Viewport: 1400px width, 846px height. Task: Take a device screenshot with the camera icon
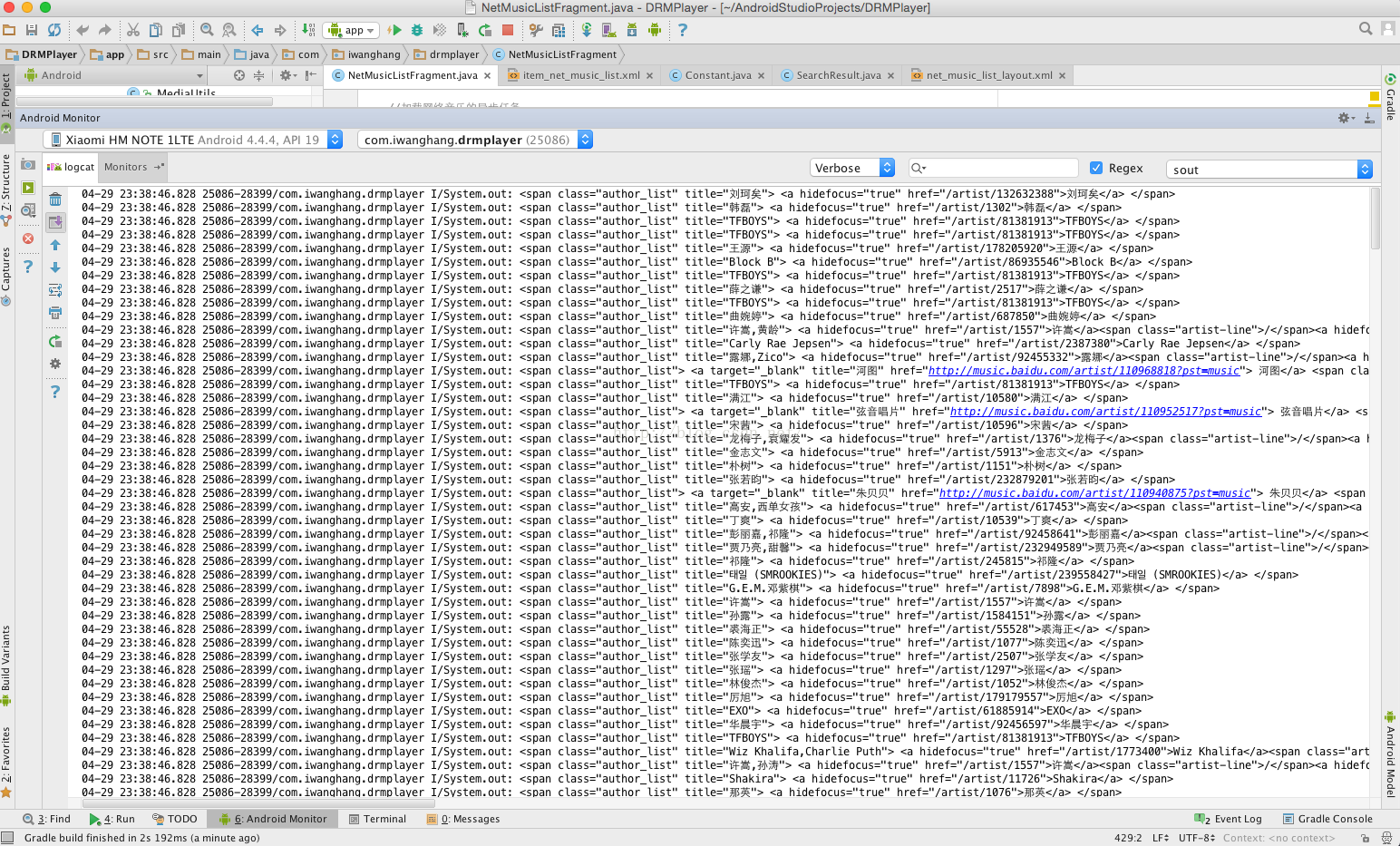28,165
